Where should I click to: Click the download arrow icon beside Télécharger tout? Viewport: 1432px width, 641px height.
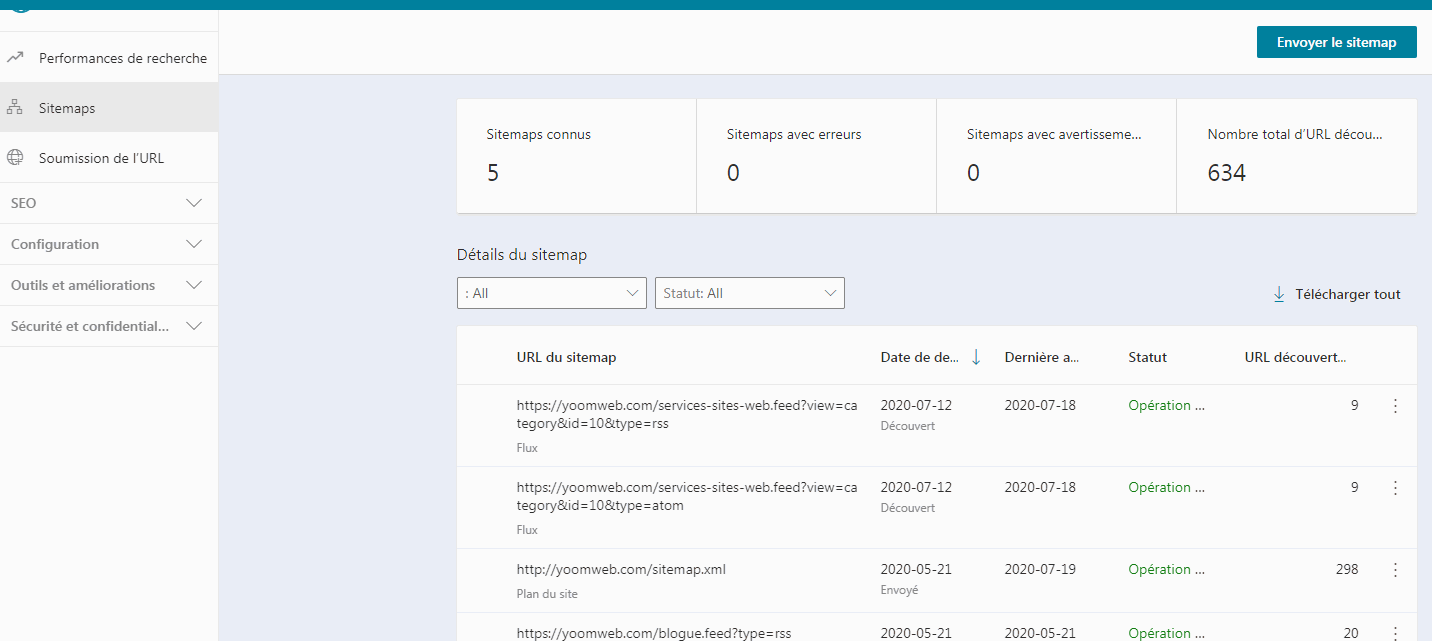1278,294
